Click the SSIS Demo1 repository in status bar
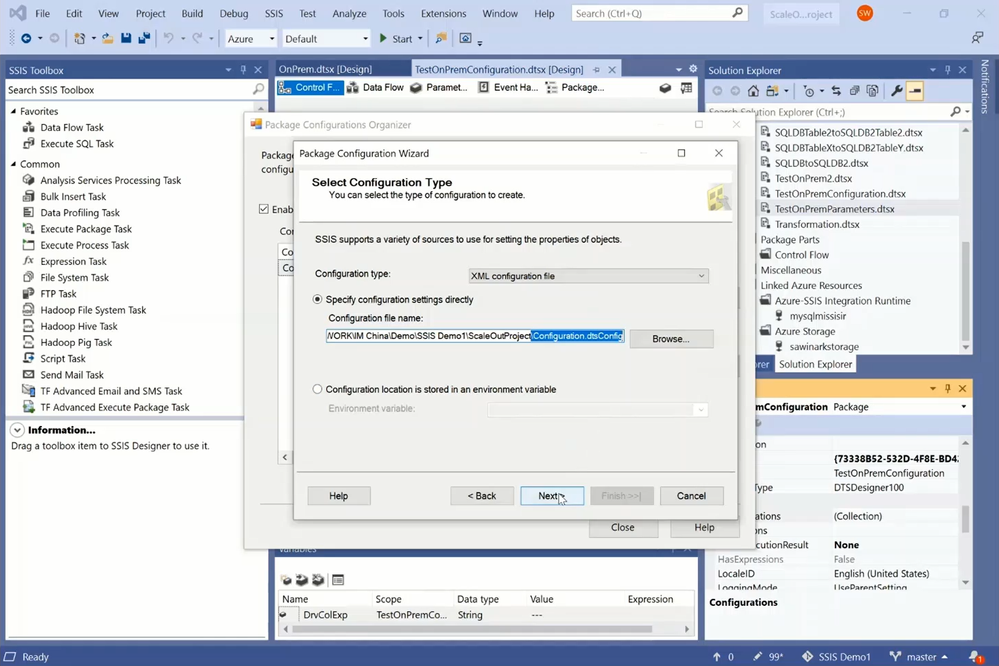 click(x=836, y=656)
